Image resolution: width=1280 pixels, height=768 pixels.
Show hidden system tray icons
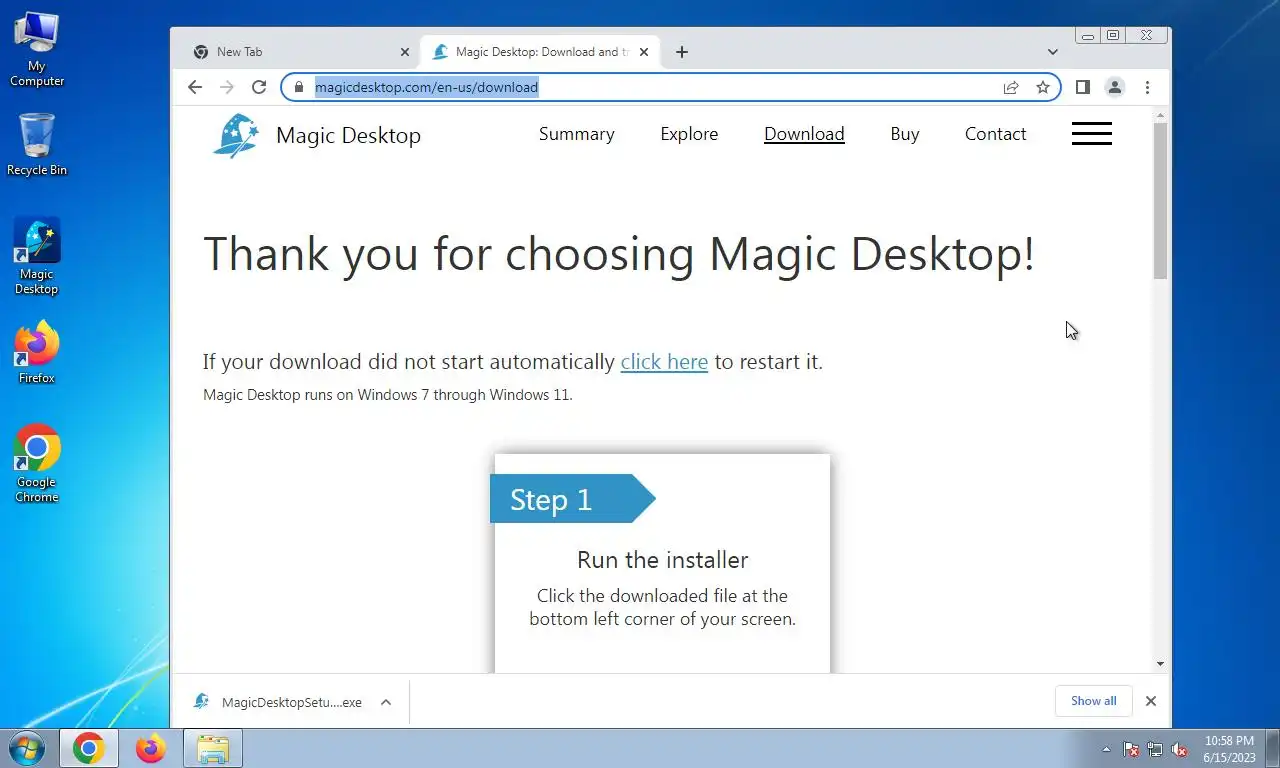1106,749
